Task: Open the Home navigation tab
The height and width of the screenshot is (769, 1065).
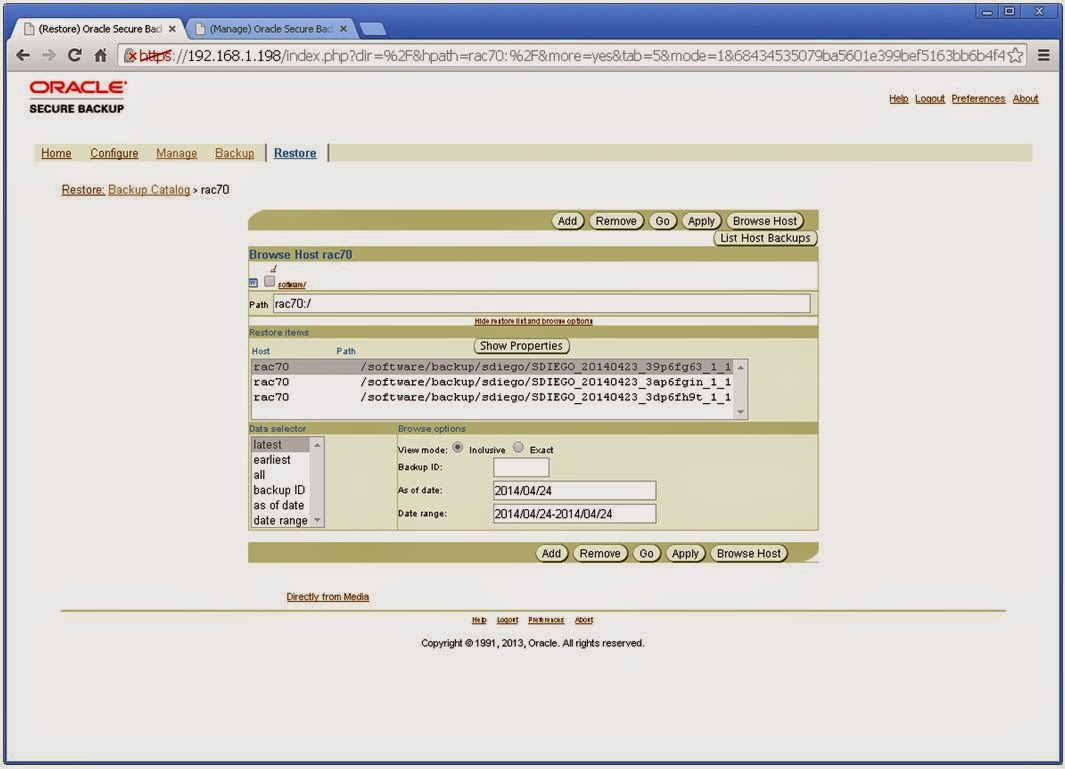Action: pyautogui.click(x=56, y=153)
